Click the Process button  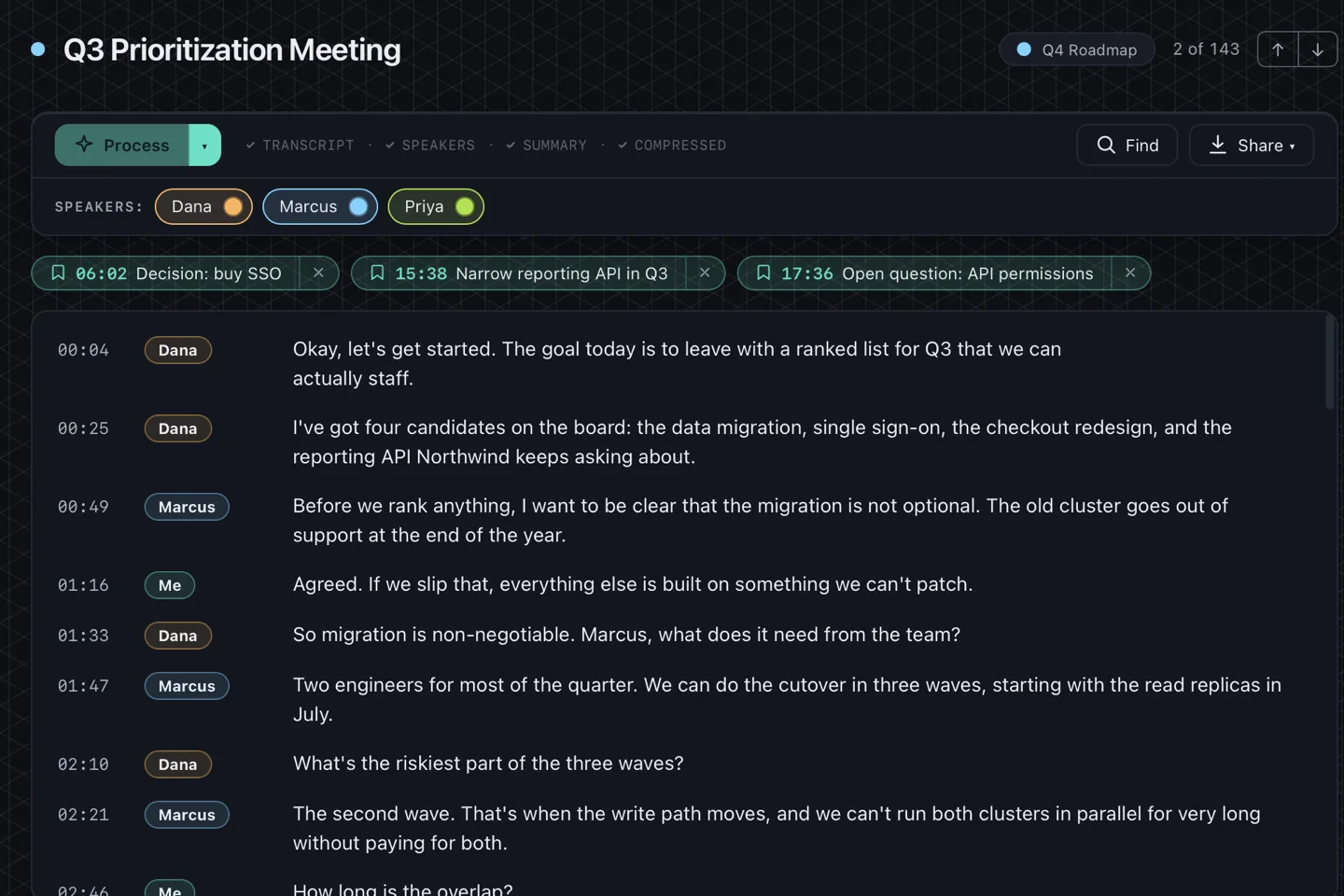coord(122,145)
